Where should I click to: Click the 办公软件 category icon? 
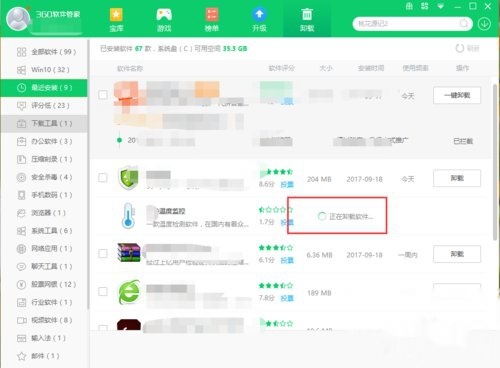(21, 141)
